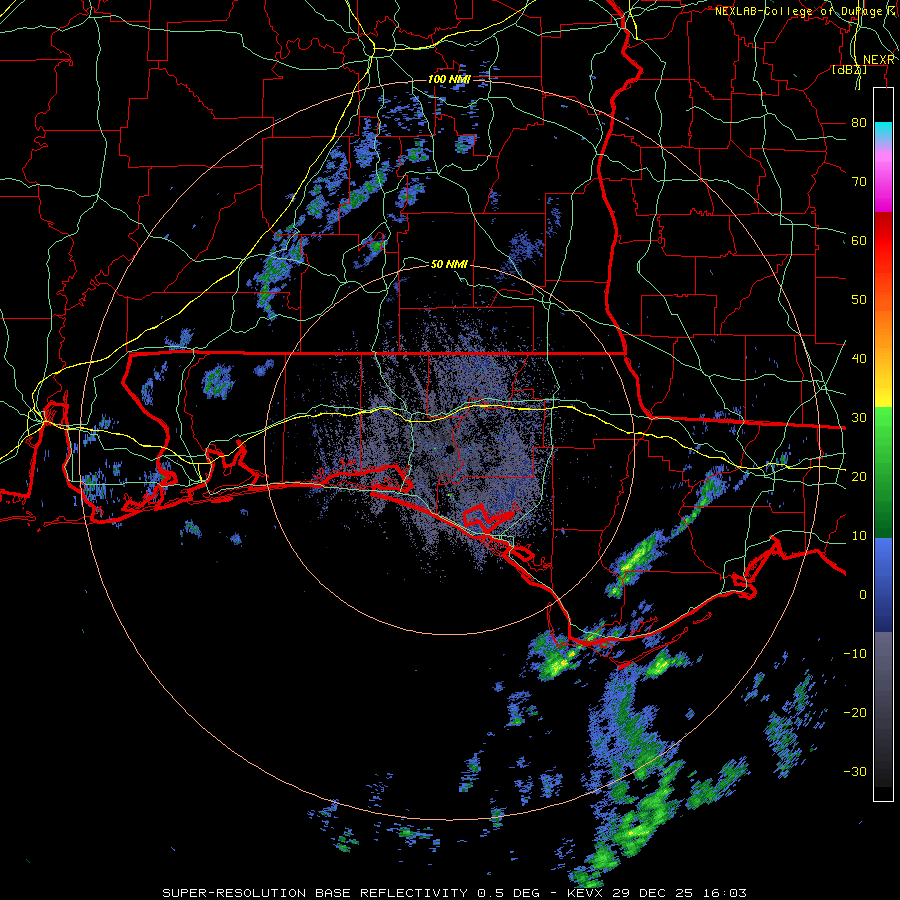900x900 pixels.
Task: Click the "30" value on the dBZ scale
Action: click(x=859, y=417)
